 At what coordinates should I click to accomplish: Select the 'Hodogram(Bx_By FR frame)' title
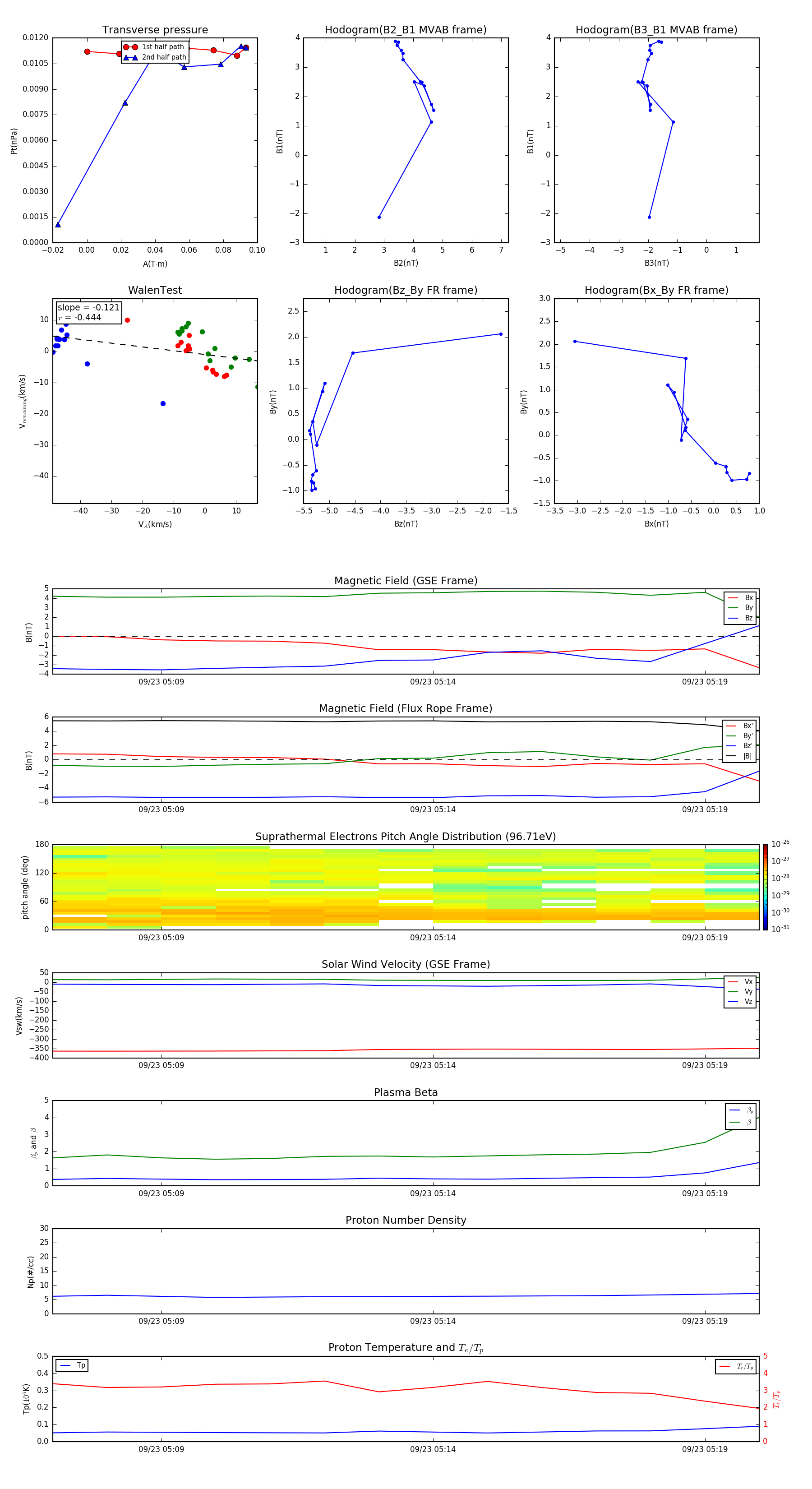(656, 290)
